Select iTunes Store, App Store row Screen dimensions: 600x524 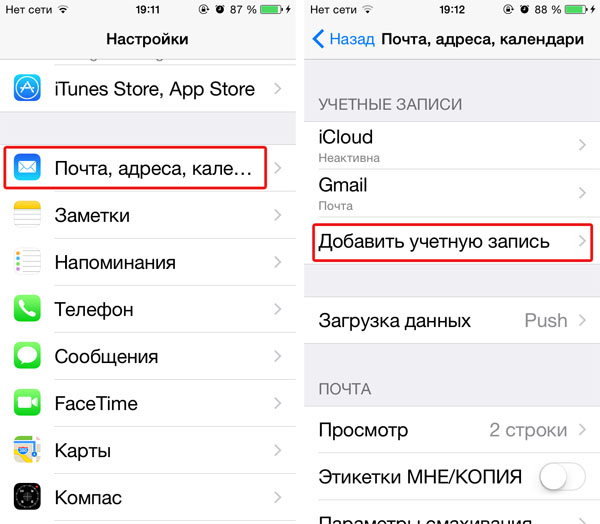[148, 89]
